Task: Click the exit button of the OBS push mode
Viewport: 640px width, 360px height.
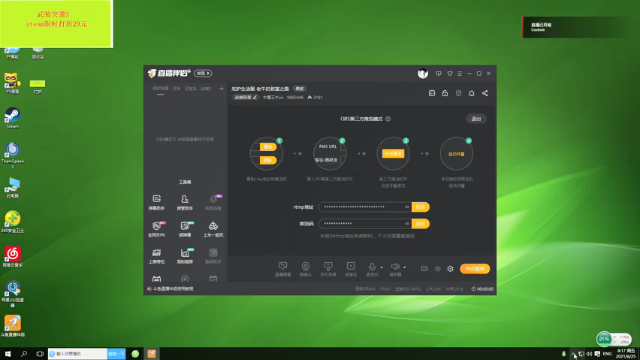Action: (476, 119)
